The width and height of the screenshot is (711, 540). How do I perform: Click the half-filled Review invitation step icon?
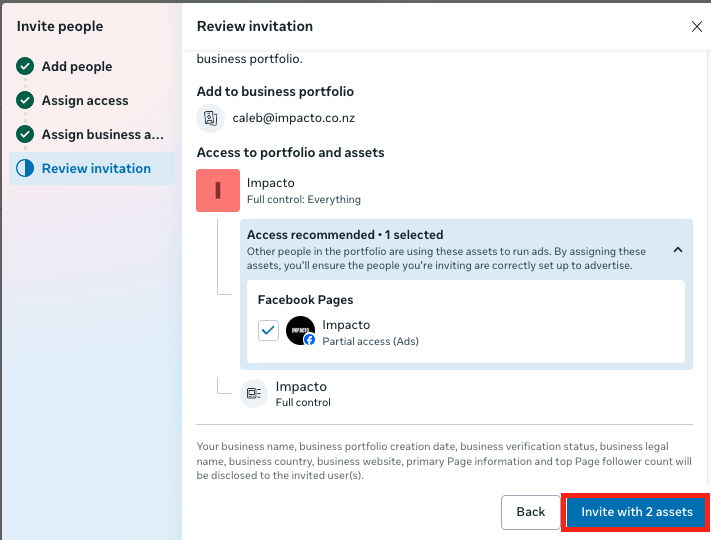point(25,169)
